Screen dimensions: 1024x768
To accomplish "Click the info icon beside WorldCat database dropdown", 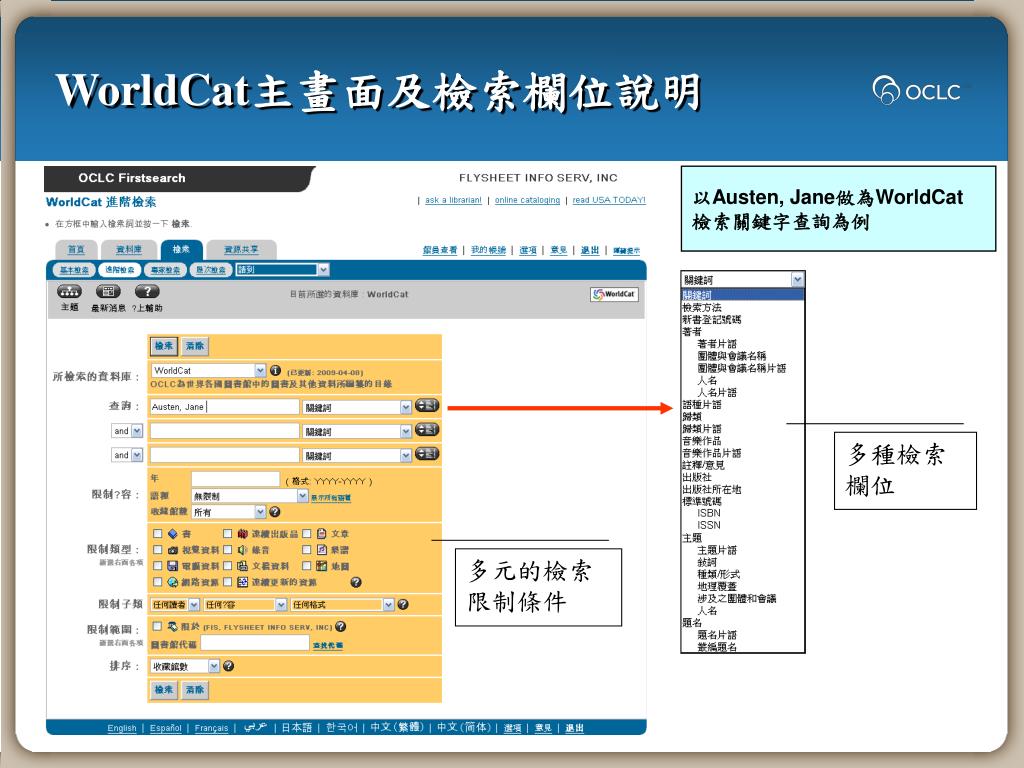I will click(276, 370).
